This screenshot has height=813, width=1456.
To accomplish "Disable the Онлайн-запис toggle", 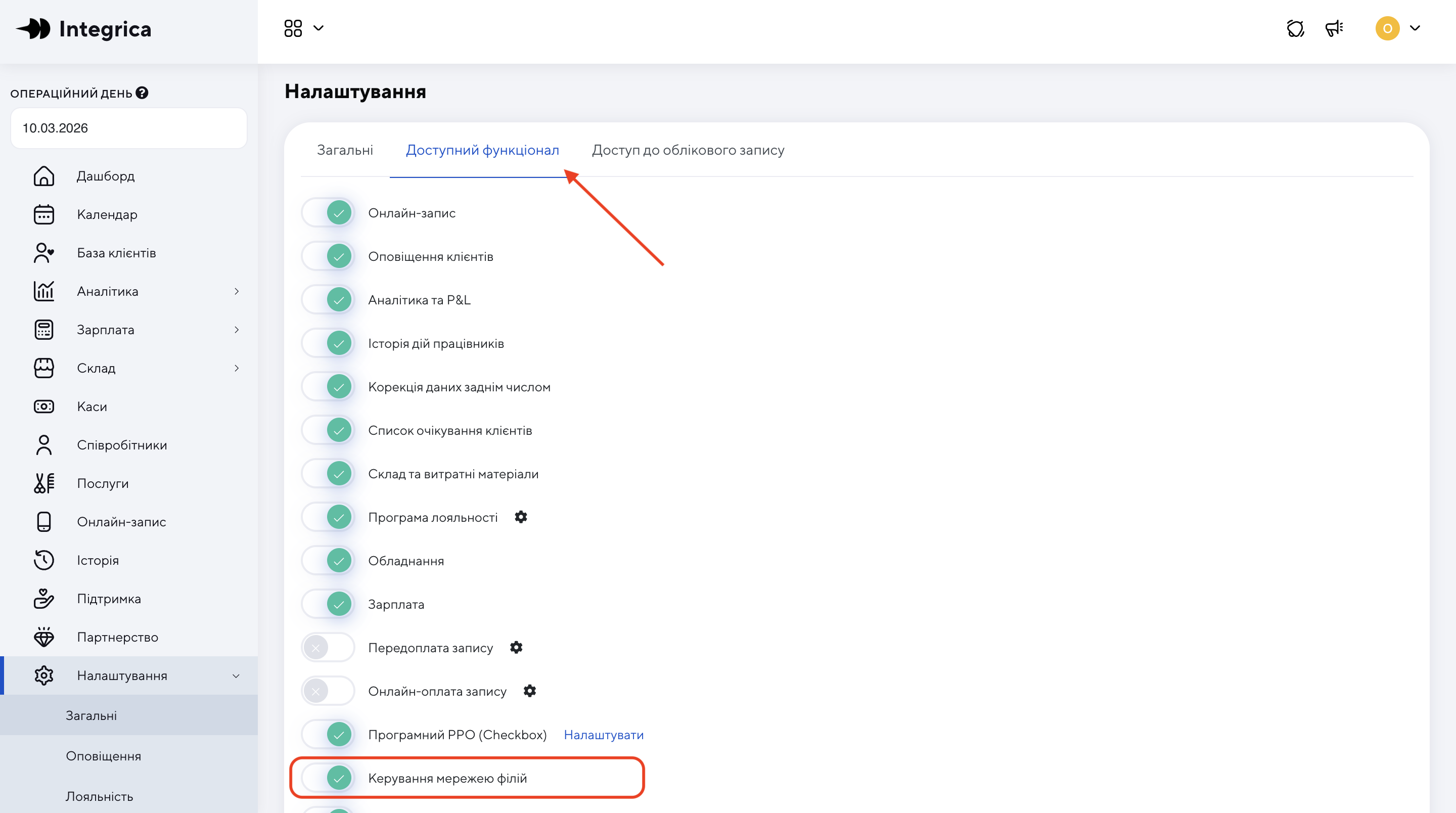I will [329, 213].
